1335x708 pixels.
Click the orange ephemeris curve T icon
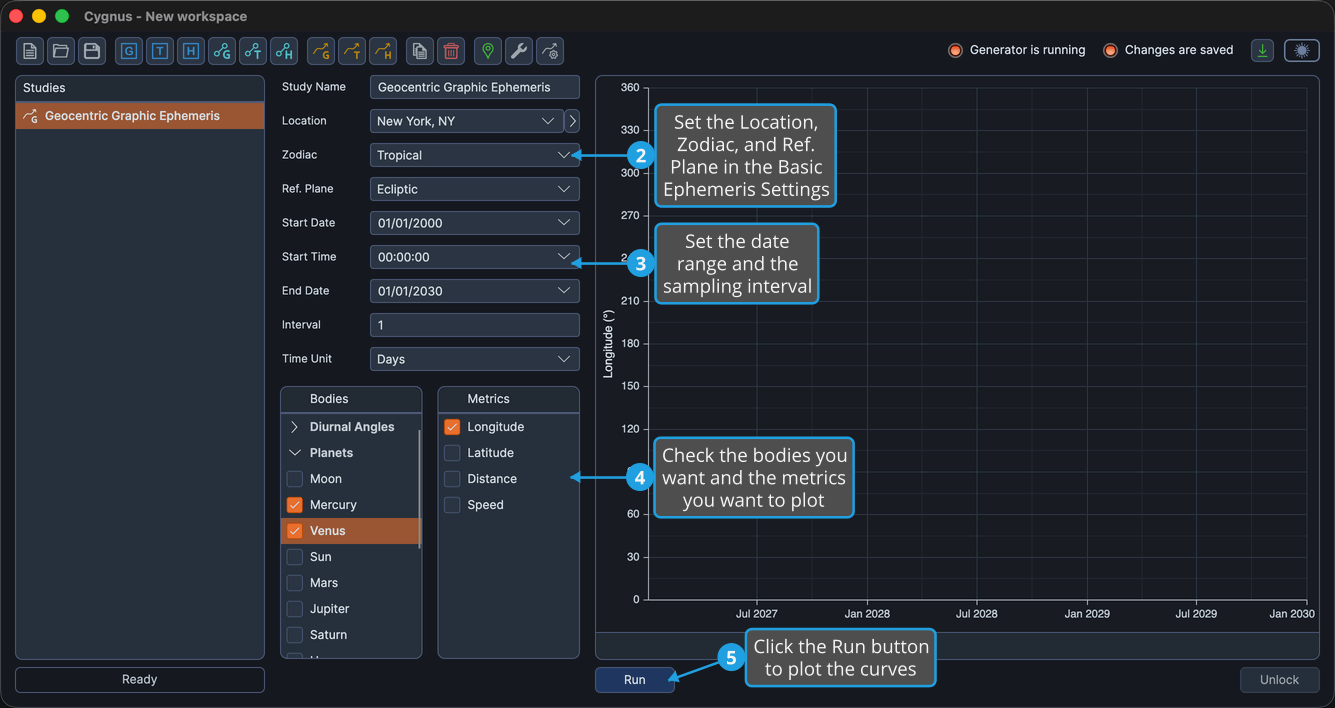pos(352,51)
